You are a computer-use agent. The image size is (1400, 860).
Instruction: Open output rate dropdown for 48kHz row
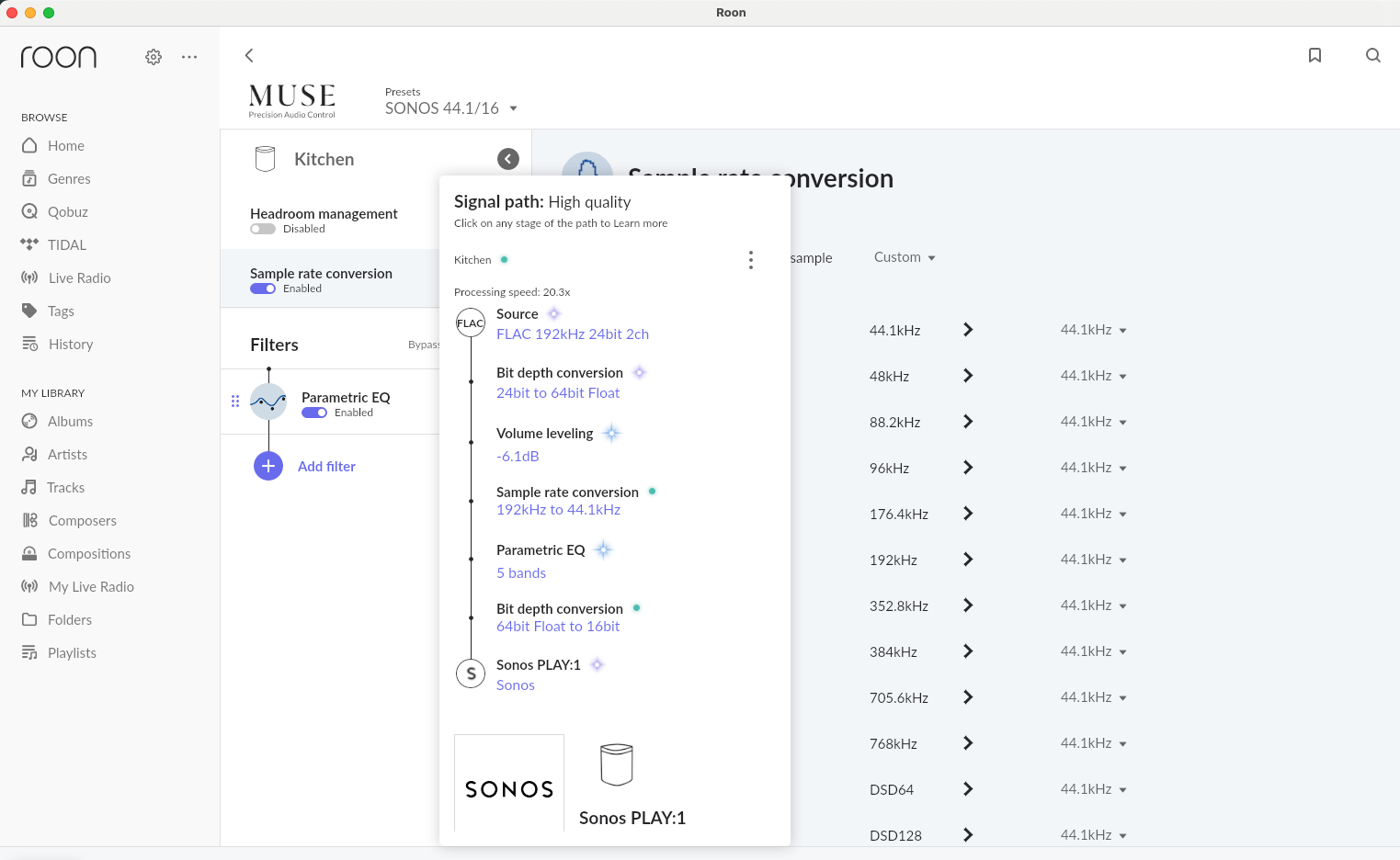tap(1093, 376)
